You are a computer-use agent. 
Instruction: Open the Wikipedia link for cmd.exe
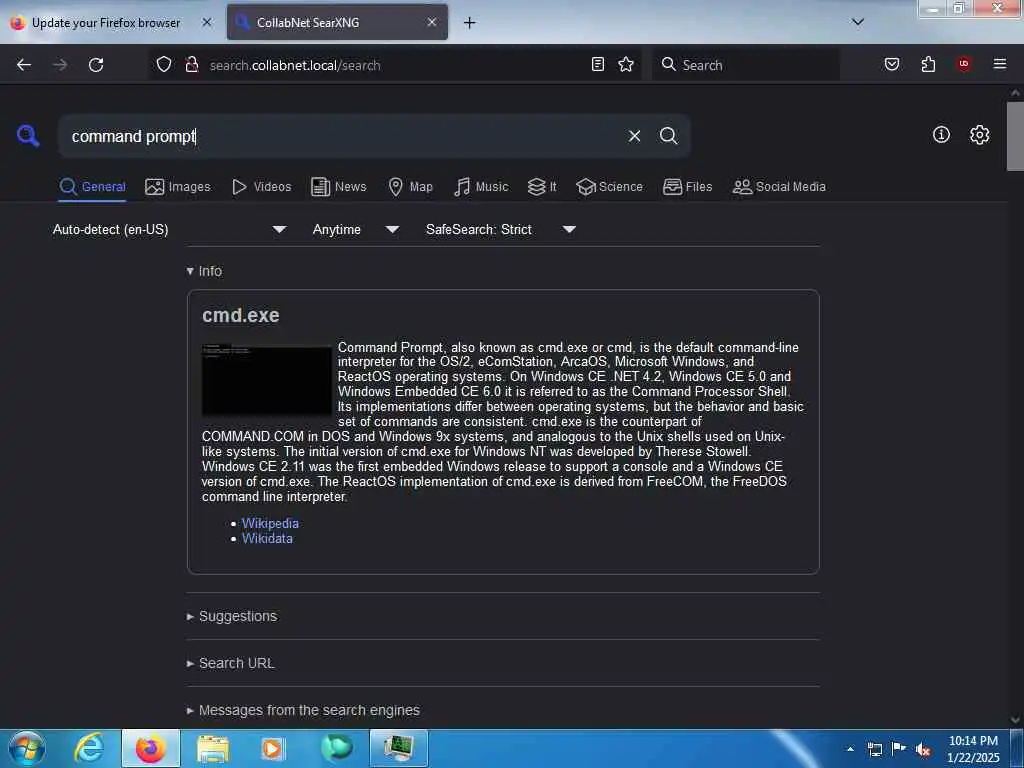270,523
